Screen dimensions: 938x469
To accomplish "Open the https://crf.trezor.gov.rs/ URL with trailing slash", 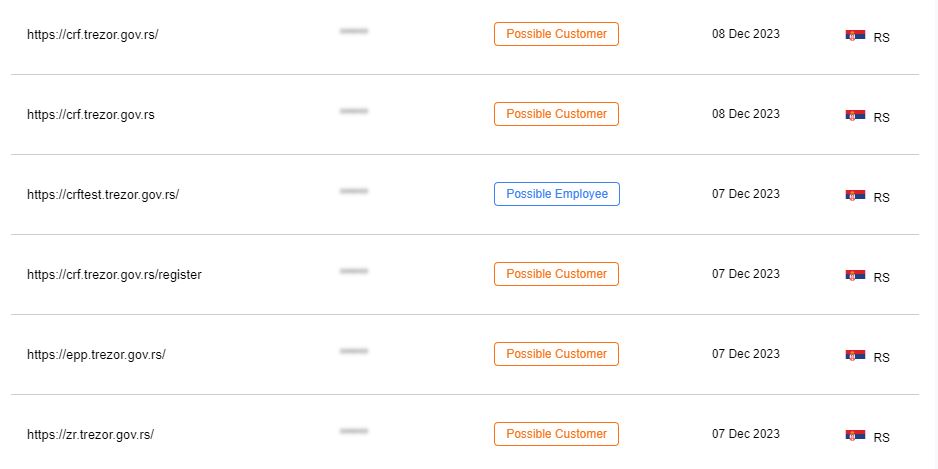I will tap(93, 35).
